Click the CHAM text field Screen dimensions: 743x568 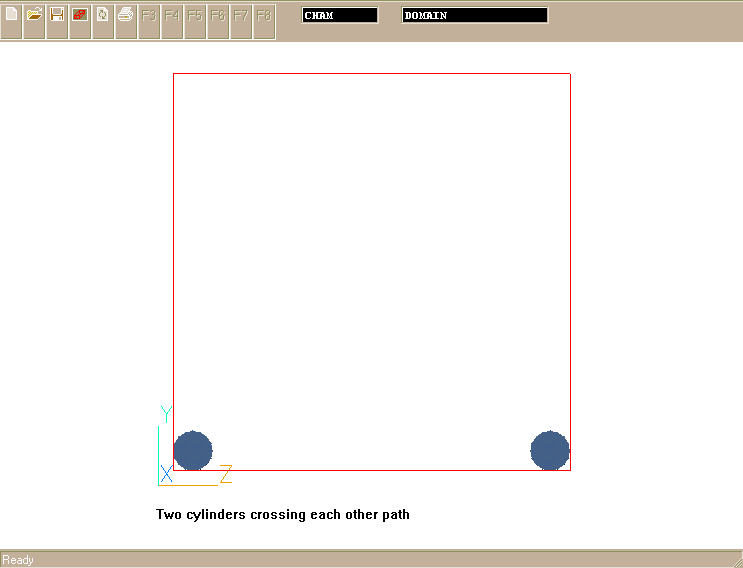340,15
